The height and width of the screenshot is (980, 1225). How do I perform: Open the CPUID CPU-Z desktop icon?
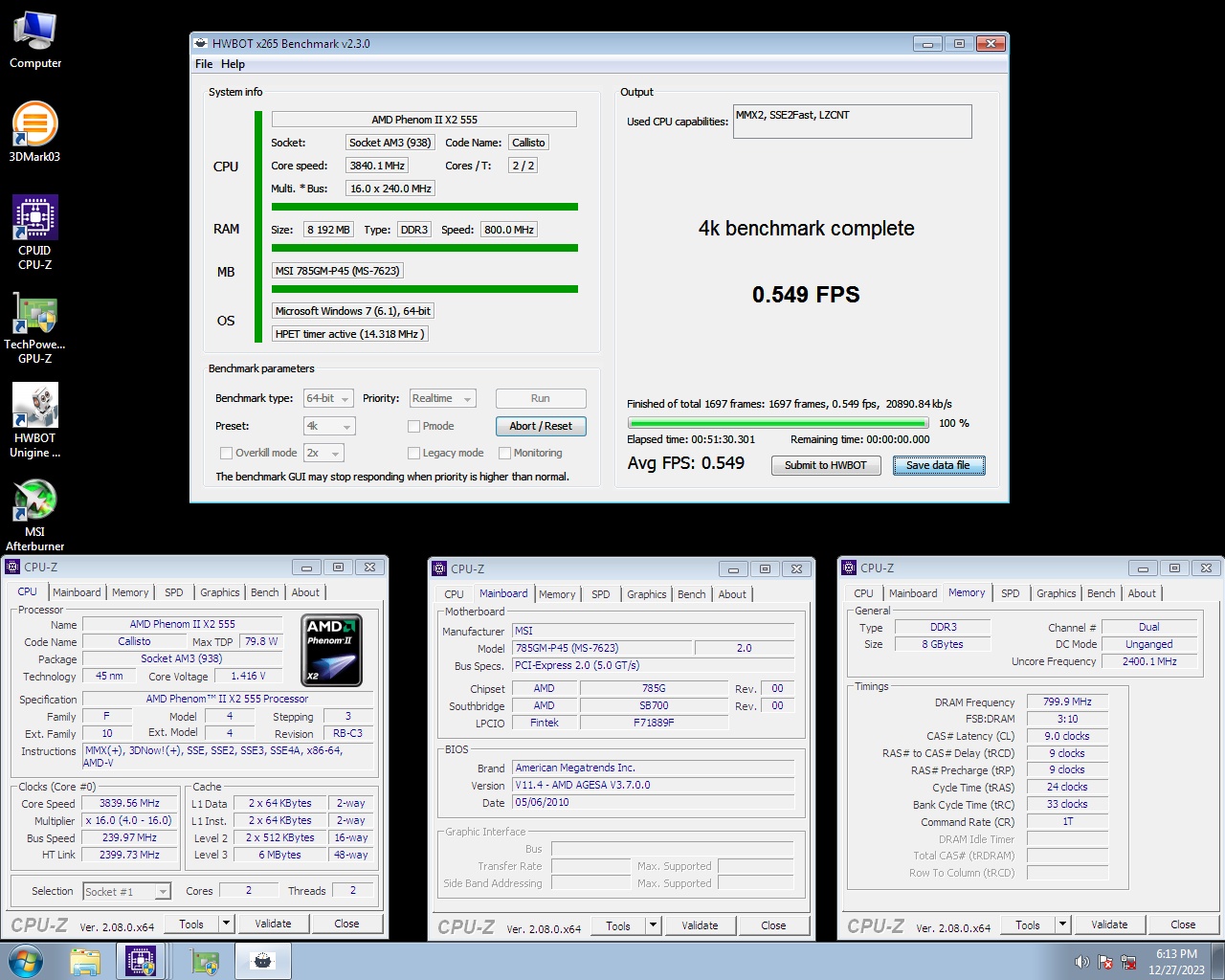(x=34, y=233)
